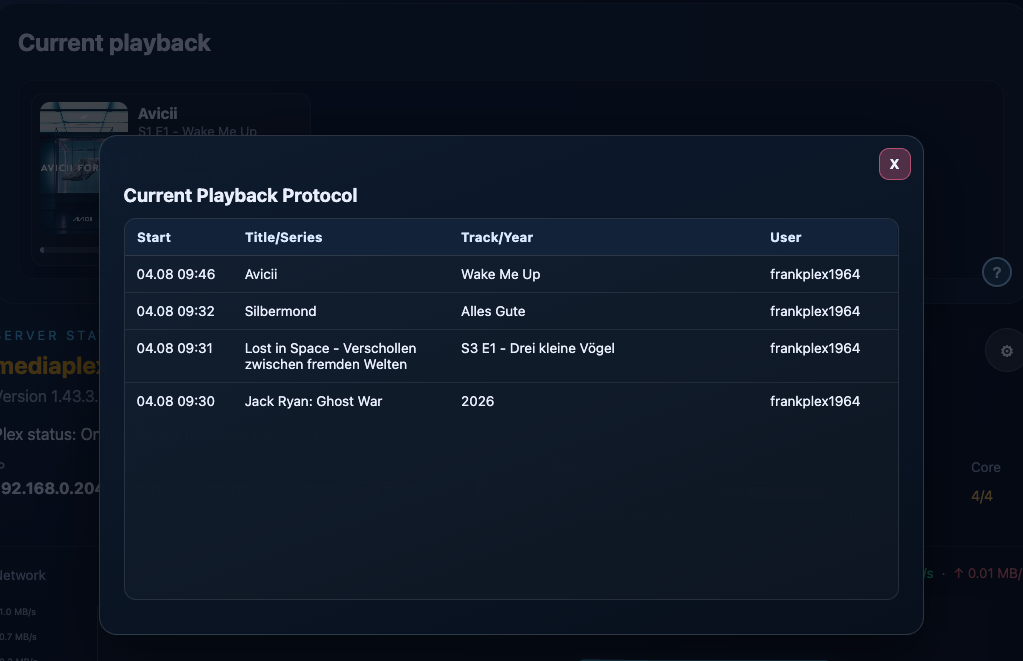
Task: Select the Alles Gute track cell
Action: (x=493, y=311)
